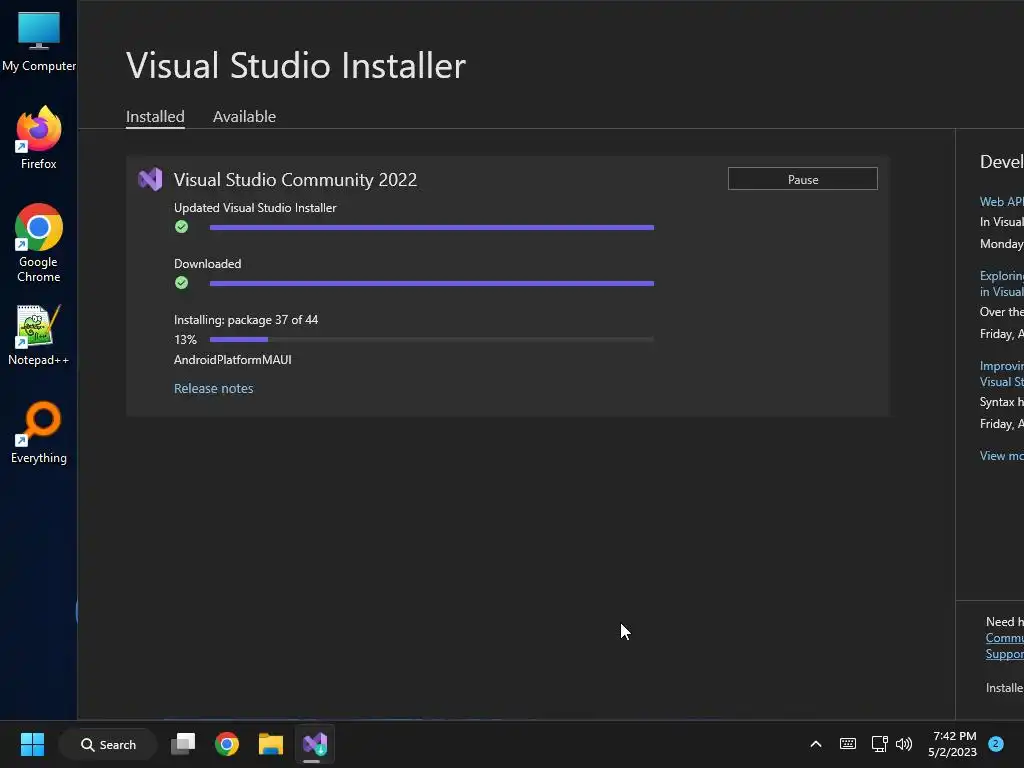Click the green check beside Updated Visual Studio Installer
This screenshot has width=1024, height=768.
click(x=182, y=227)
